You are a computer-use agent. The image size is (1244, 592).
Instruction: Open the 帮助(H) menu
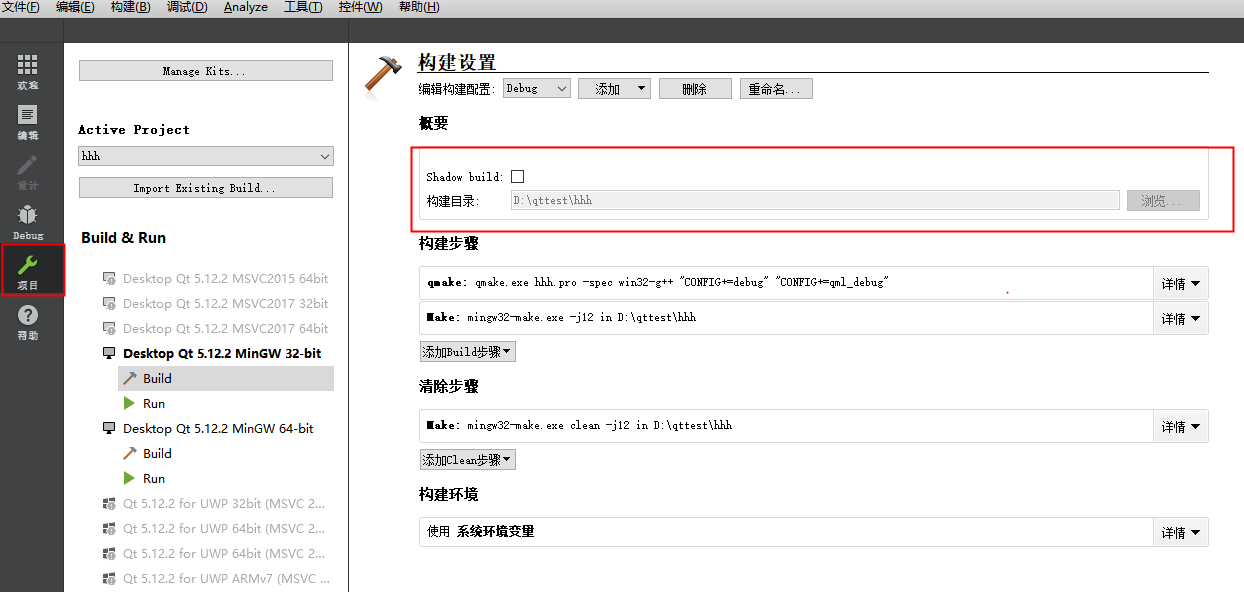(419, 7)
